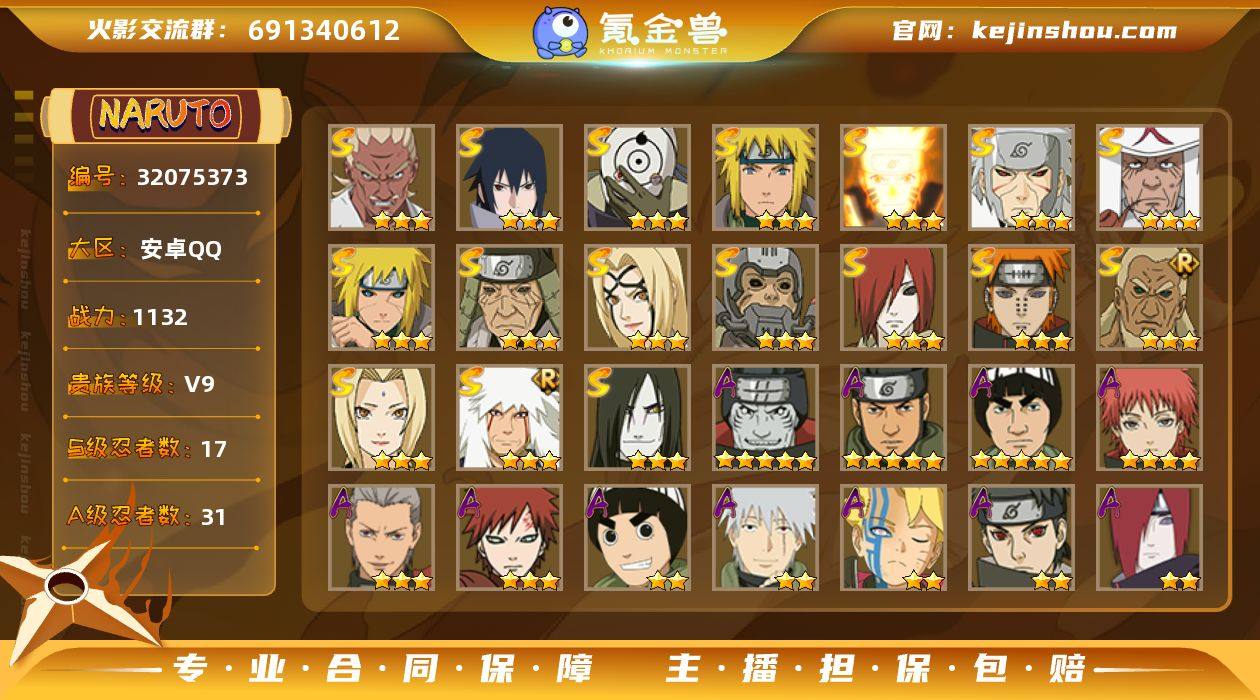Open the glowing Nine-Tails Chakra Naruto portrait
Viewport: 1260px width, 700px height.
point(894,177)
